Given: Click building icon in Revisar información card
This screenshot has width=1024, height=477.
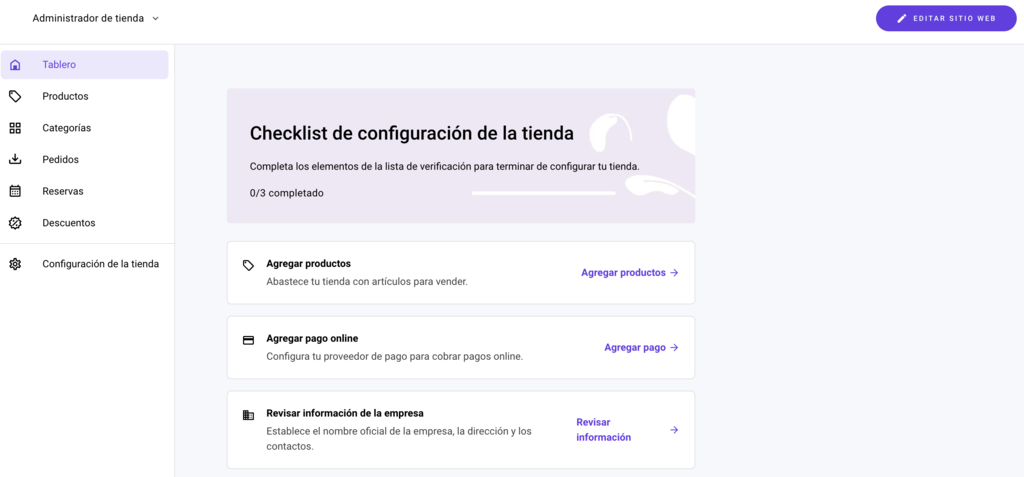Looking at the screenshot, I should pyautogui.click(x=248, y=415).
